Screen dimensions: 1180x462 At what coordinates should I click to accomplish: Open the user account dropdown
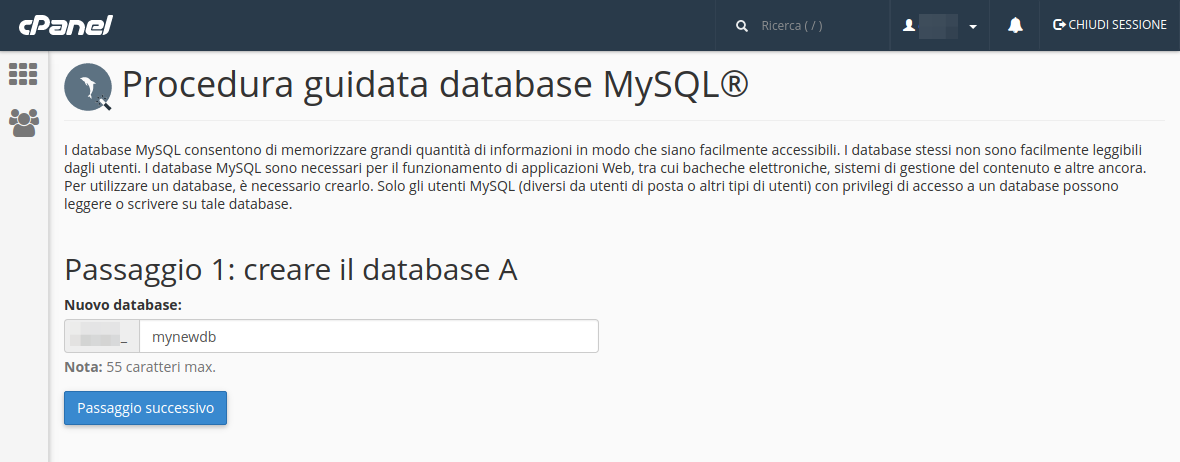click(x=939, y=26)
